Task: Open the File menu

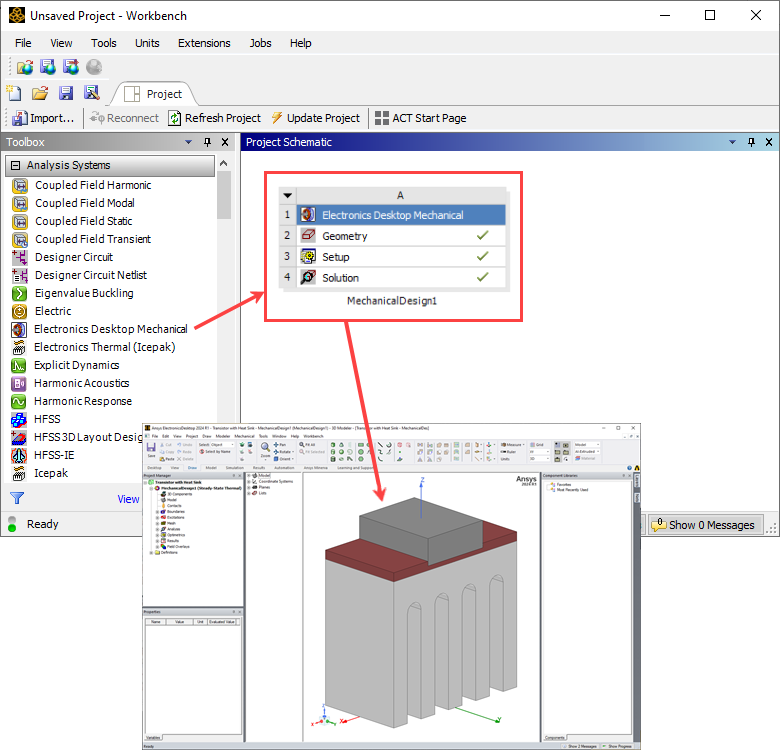Action: pos(23,43)
